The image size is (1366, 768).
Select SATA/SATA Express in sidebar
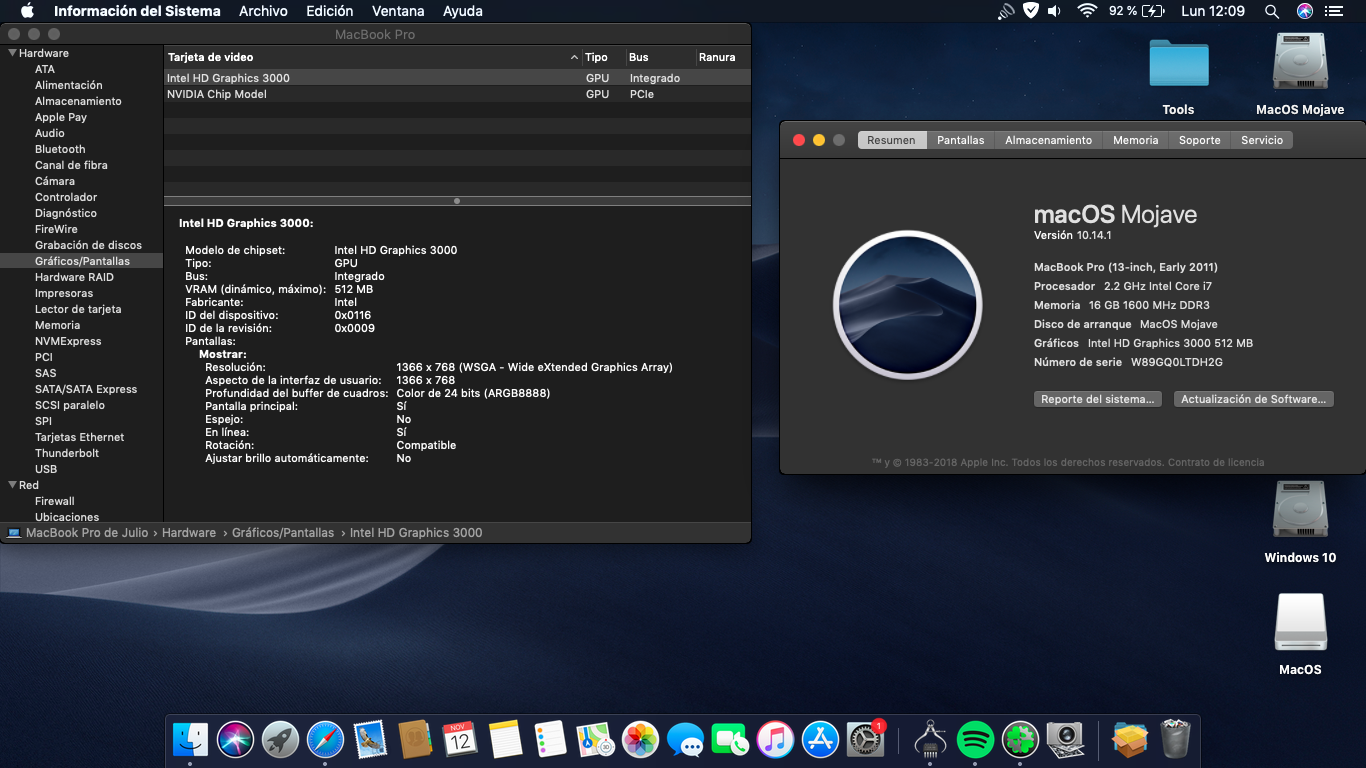(x=86, y=389)
